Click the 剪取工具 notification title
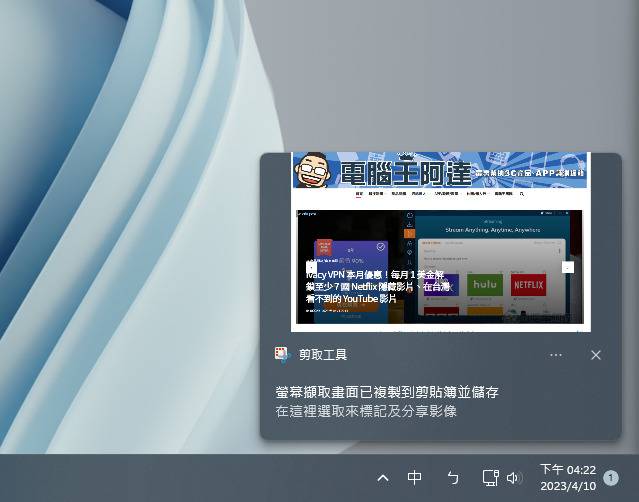Screen dimensions: 639x502 322,355
